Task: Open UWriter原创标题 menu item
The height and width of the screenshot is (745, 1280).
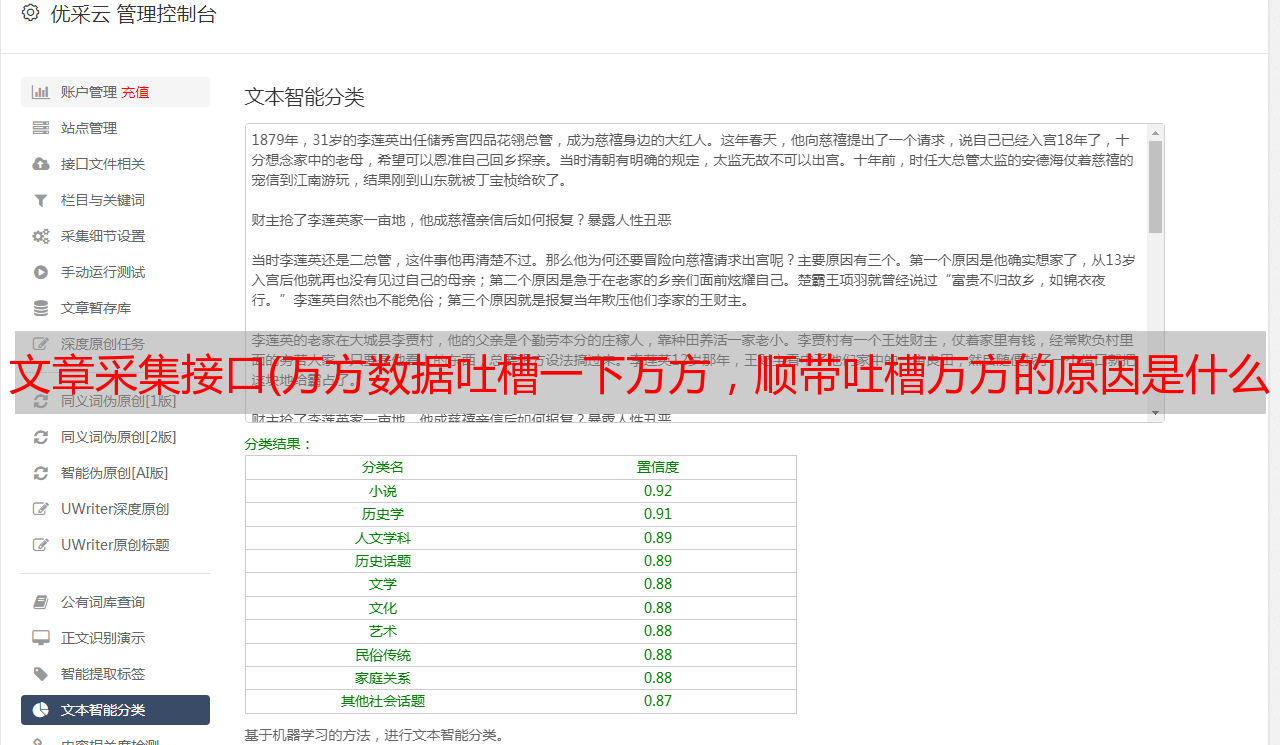Action: click(115, 545)
